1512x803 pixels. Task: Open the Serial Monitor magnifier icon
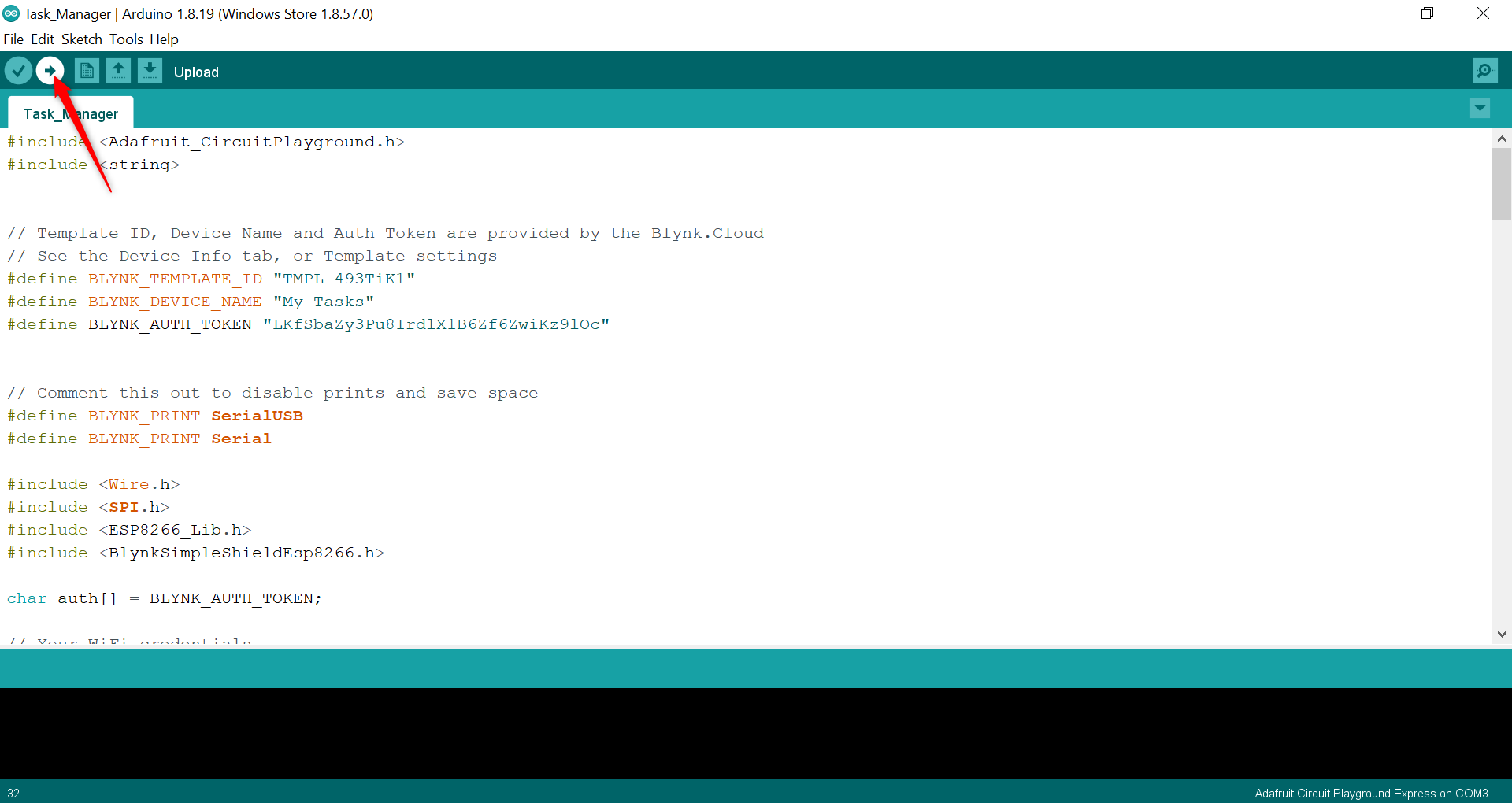tap(1485, 71)
